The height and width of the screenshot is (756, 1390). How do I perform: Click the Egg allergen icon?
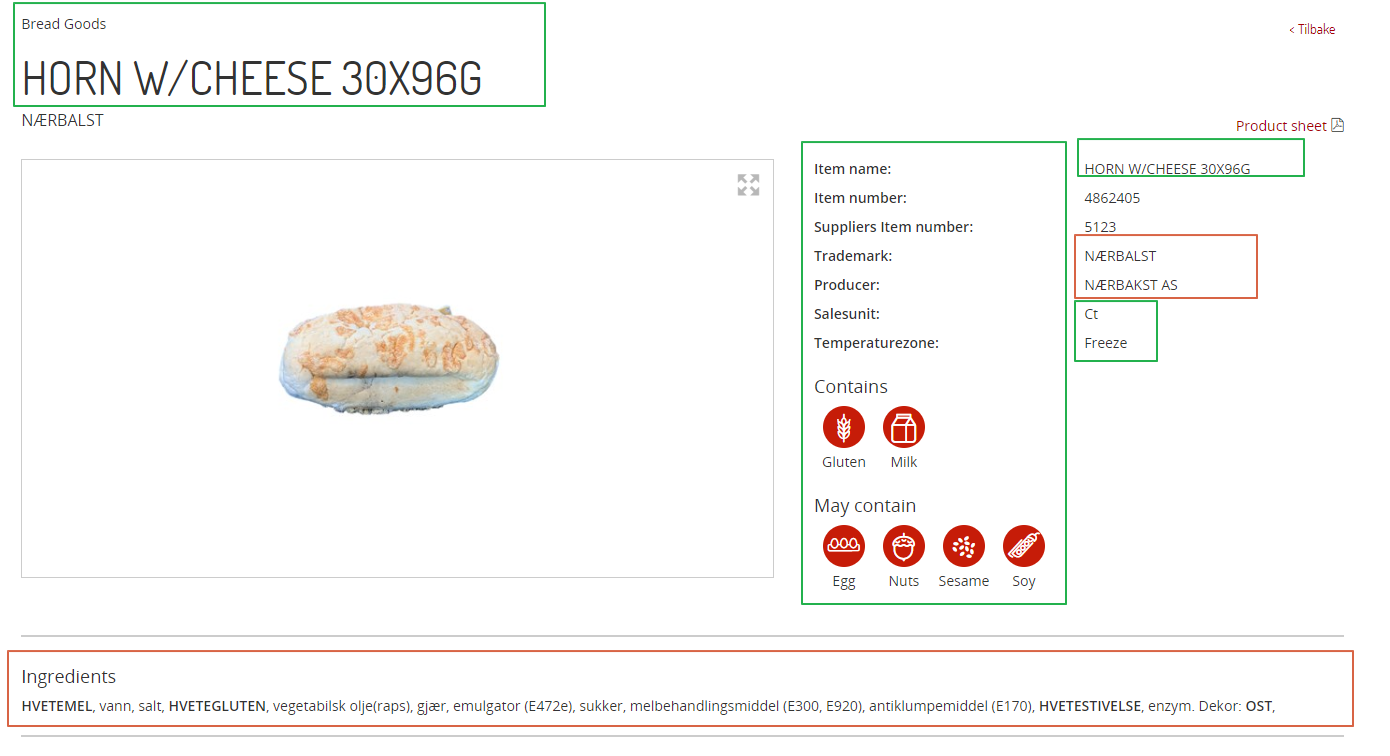[x=844, y=547]
